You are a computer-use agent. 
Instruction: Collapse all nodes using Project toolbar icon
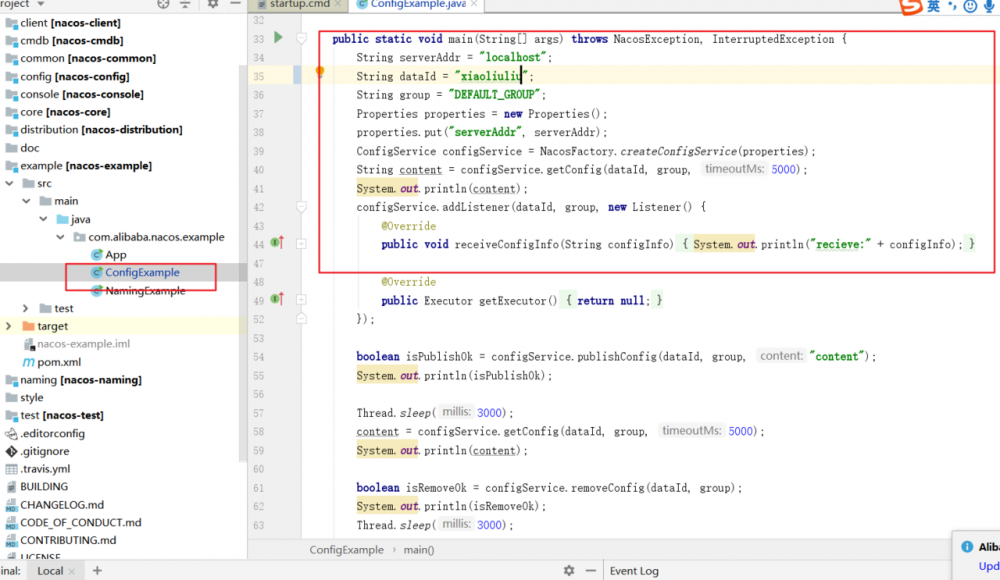pos(185,4)
